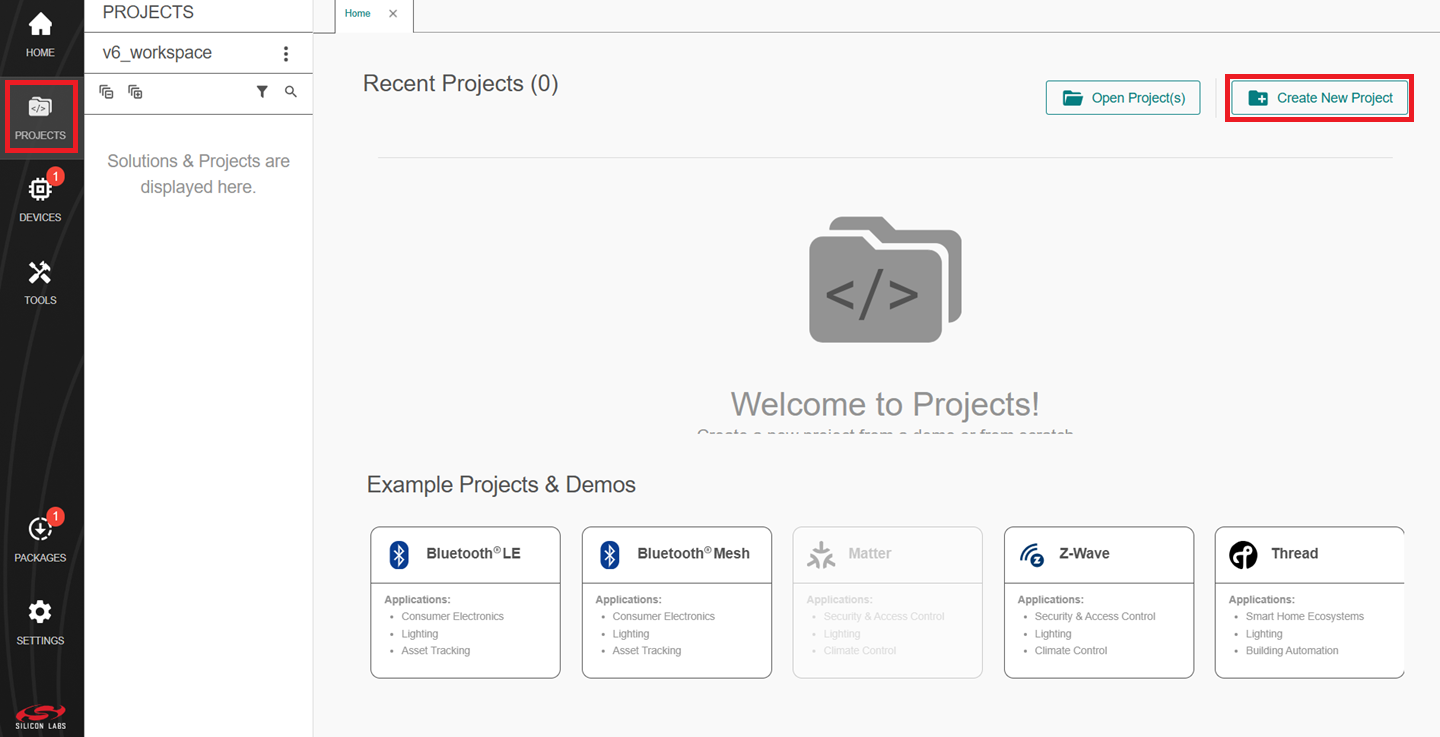Select the PROJECTS icon in sidebar
This screenshot has width=1440, height=737.
click(40, 116)
